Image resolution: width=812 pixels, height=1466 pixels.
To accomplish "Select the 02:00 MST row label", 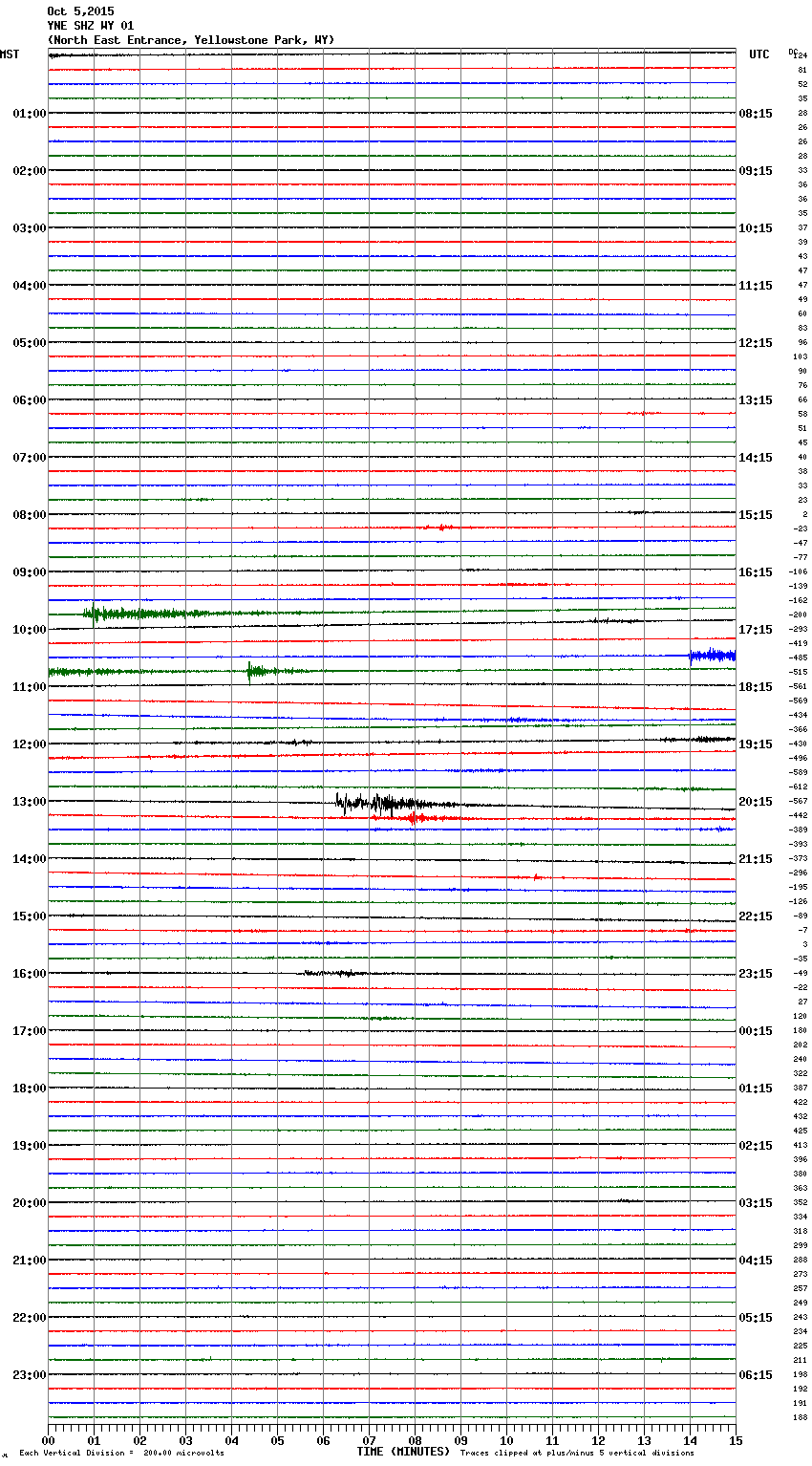I will pyautogui.click(x=30, y=171).
